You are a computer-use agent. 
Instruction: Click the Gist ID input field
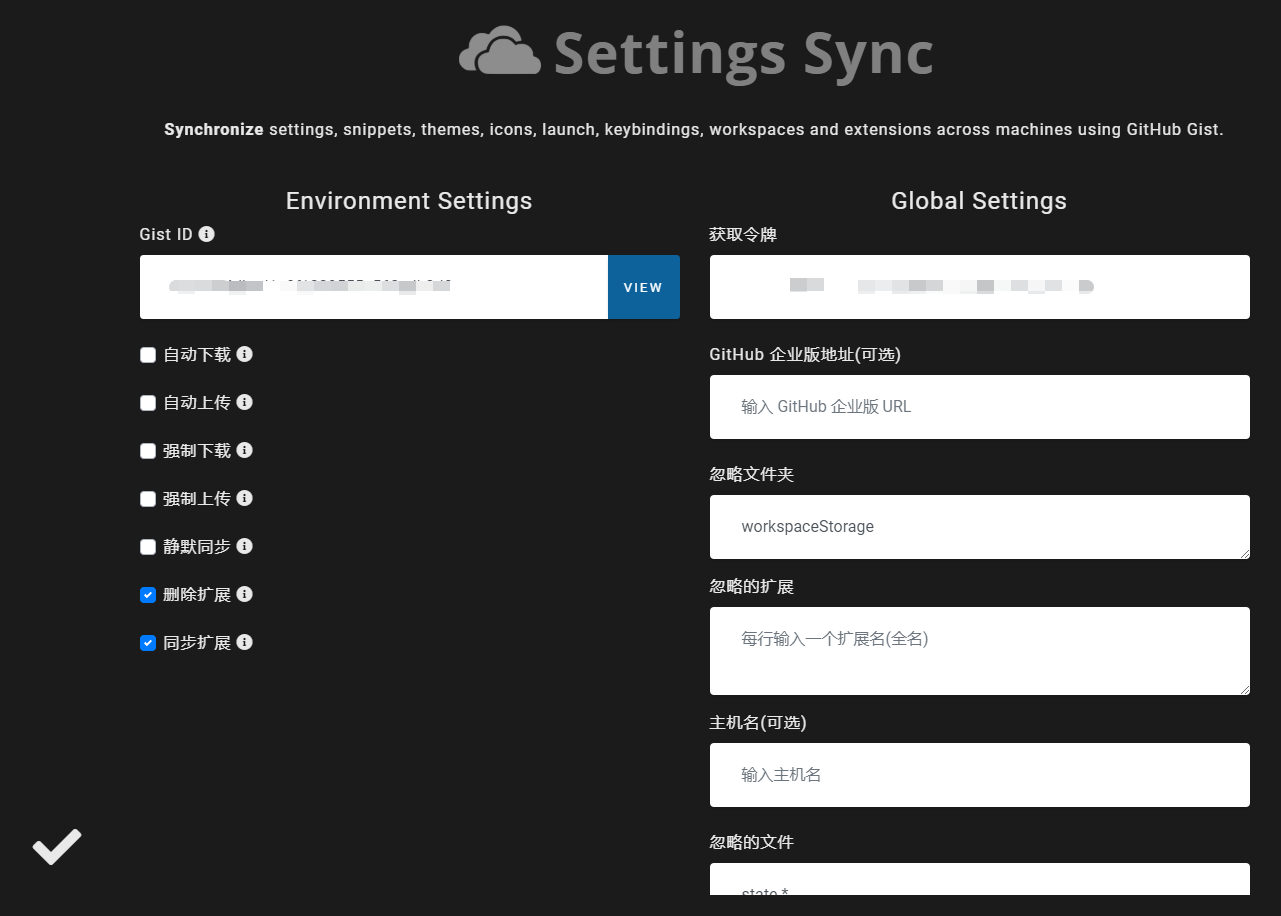[x=370, y=287]
